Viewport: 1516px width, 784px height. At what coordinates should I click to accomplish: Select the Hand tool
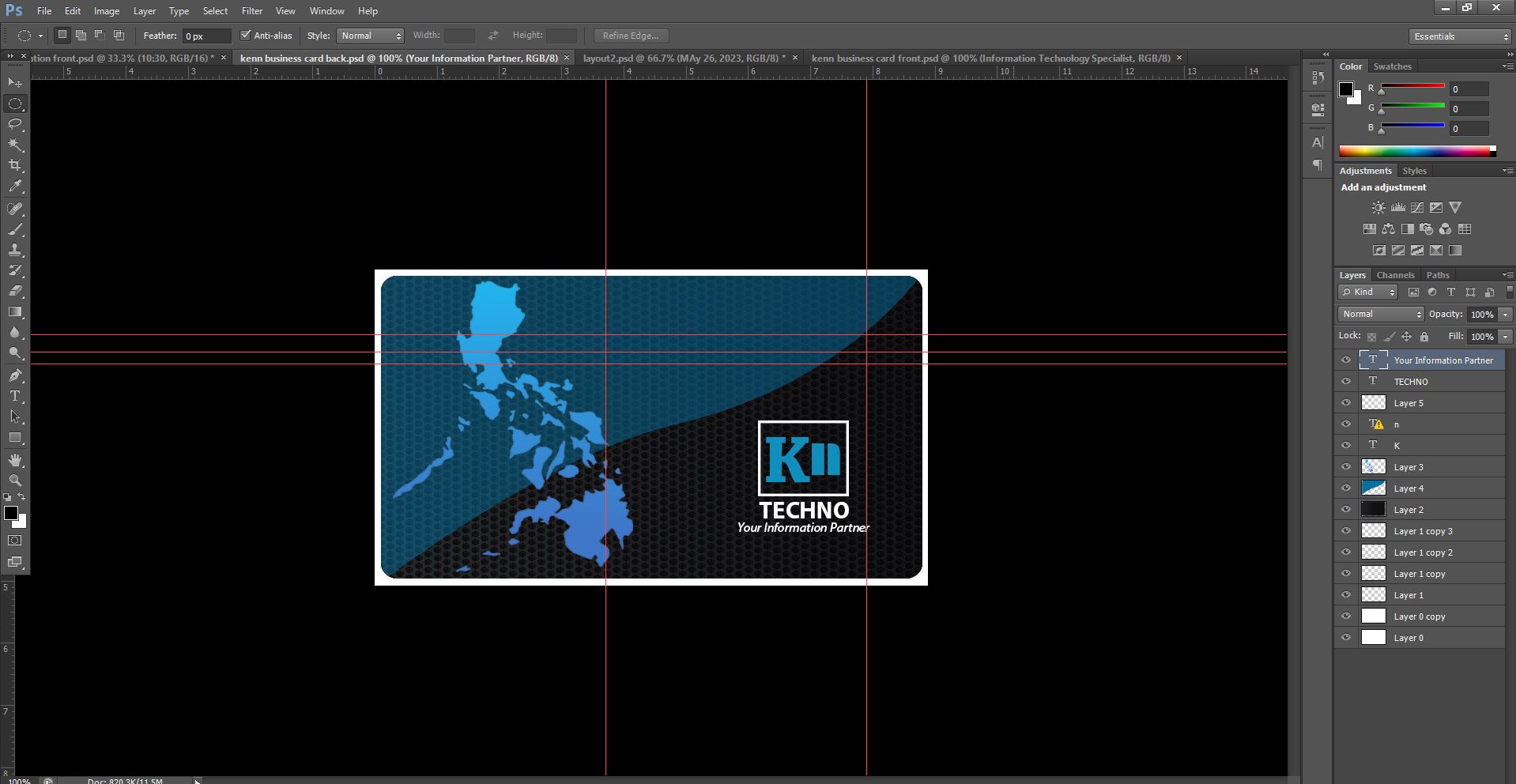(15, 460)
